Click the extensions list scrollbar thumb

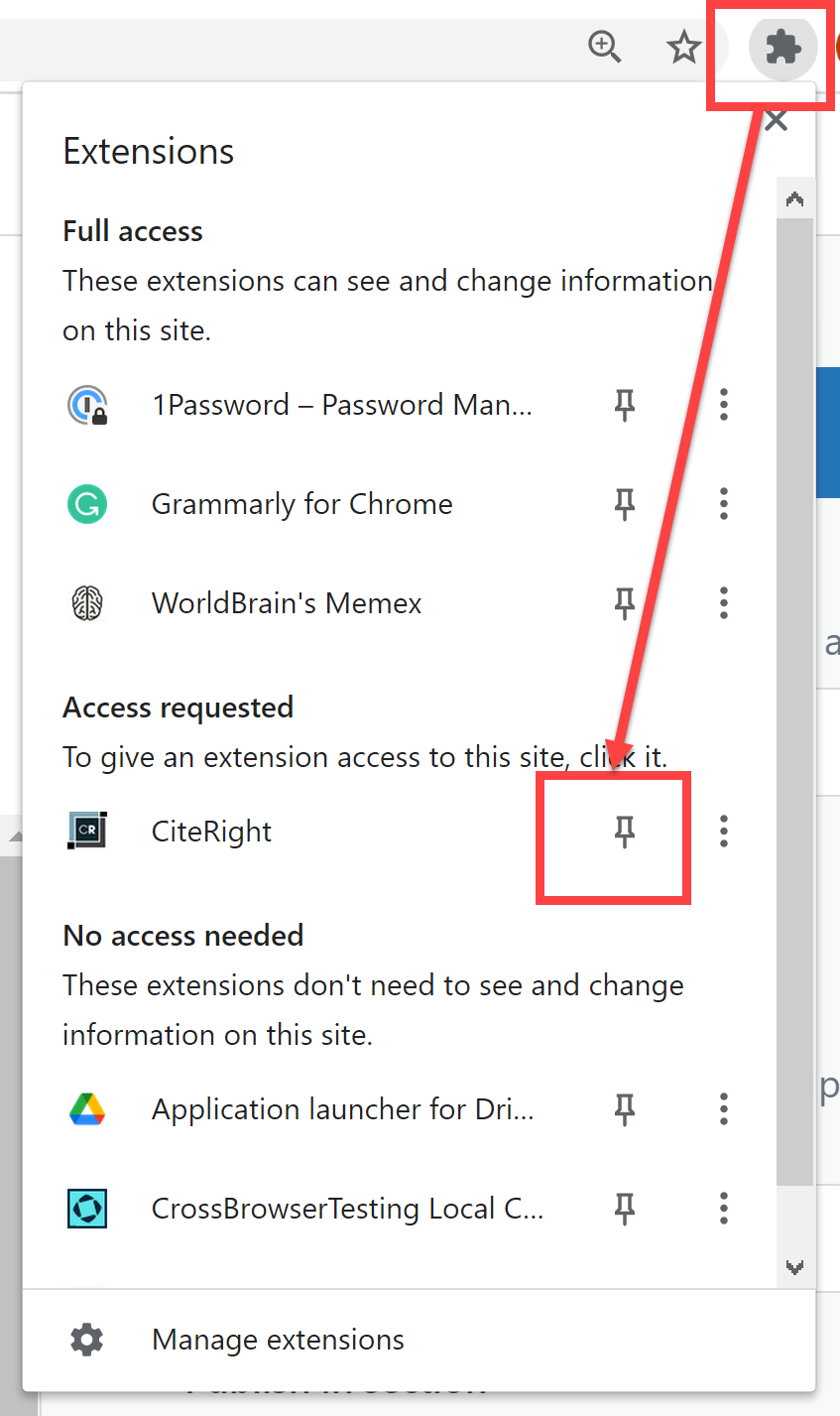pyautogui.click(x=794, y=702)
